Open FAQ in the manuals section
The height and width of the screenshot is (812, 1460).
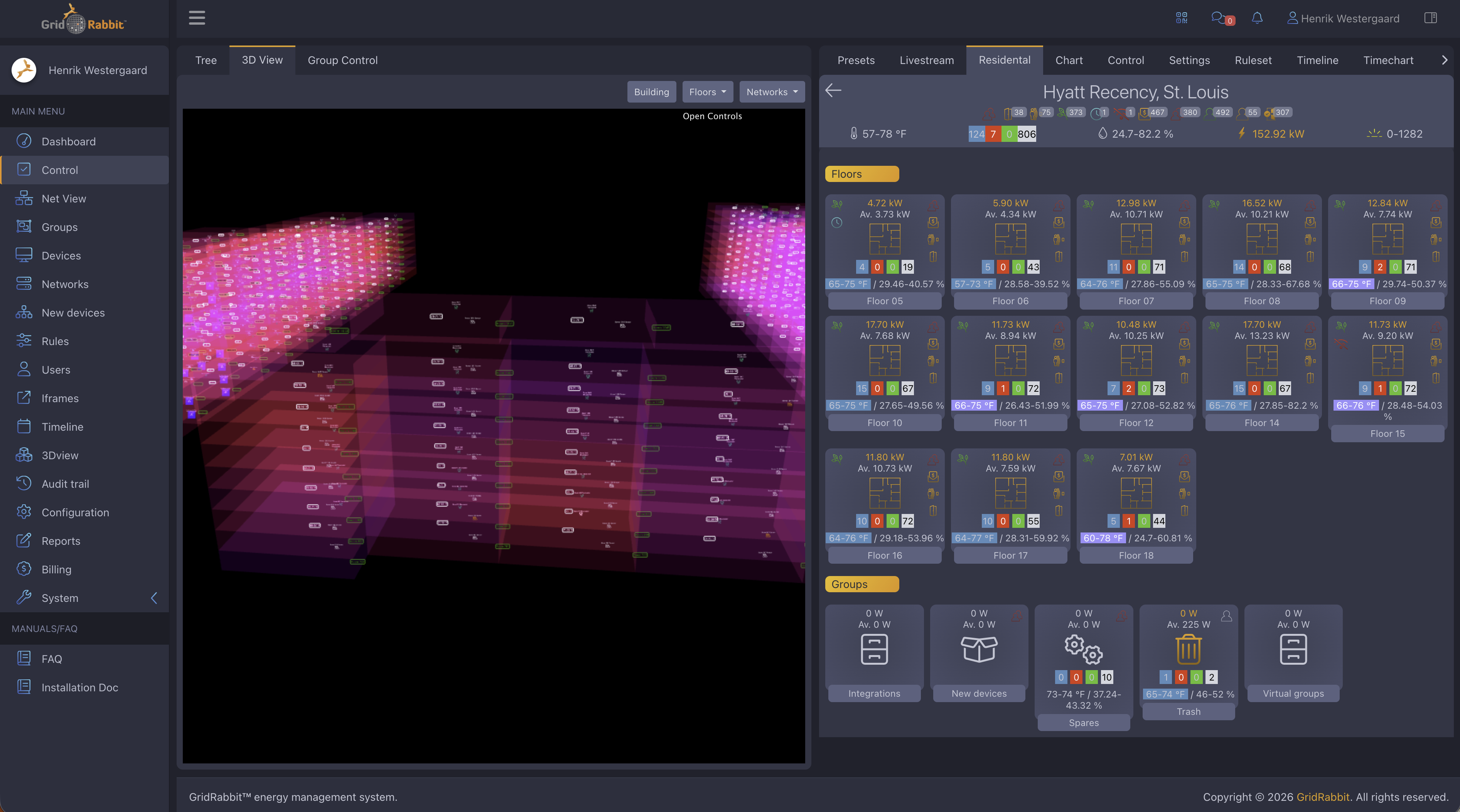84,659
